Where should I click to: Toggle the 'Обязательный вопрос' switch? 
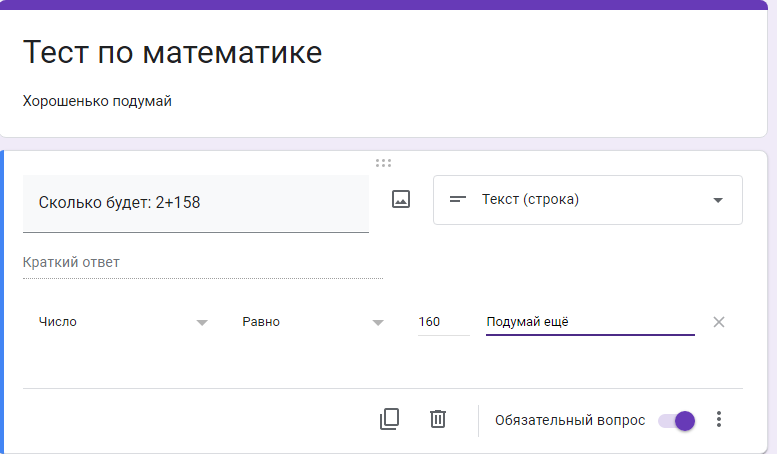(x=677, y=421)
